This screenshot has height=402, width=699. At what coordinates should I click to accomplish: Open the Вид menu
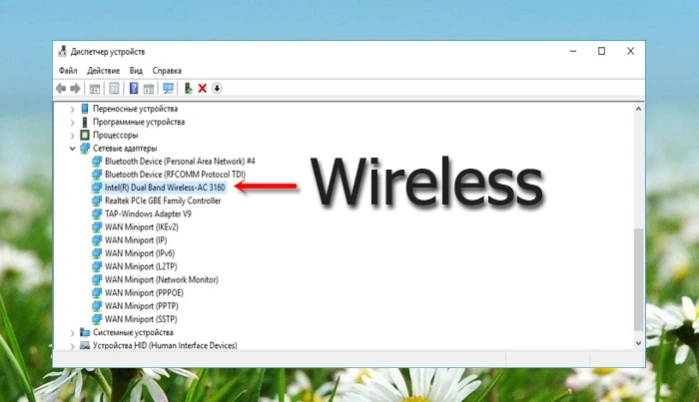136,70
